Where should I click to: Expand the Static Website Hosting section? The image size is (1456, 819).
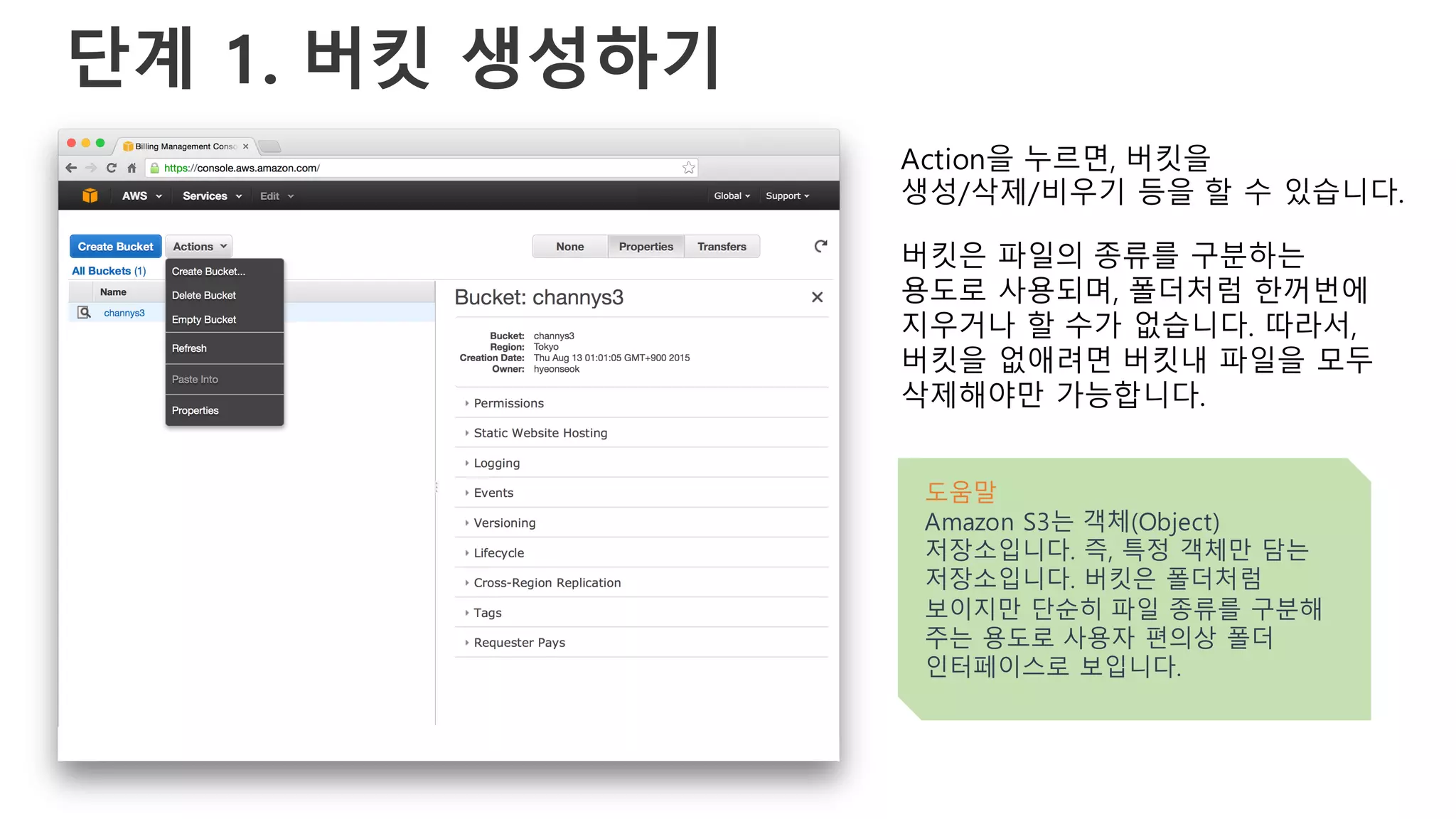(540, 433)
